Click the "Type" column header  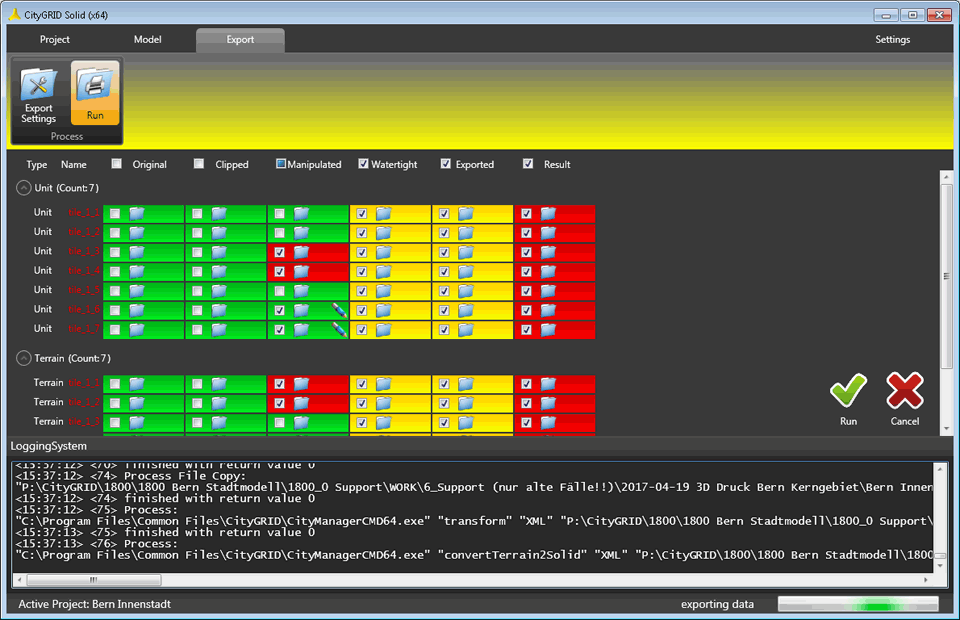(x=36, y=165)
